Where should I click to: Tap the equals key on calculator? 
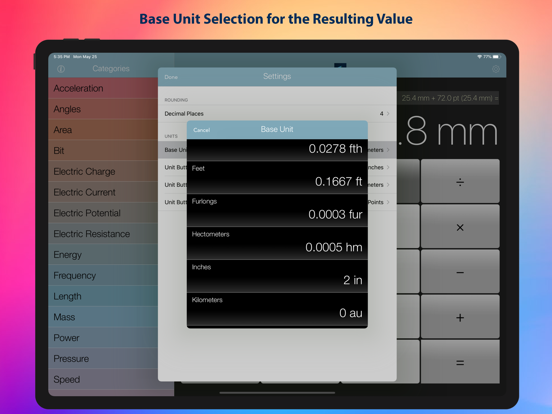(x=460, y=362)
